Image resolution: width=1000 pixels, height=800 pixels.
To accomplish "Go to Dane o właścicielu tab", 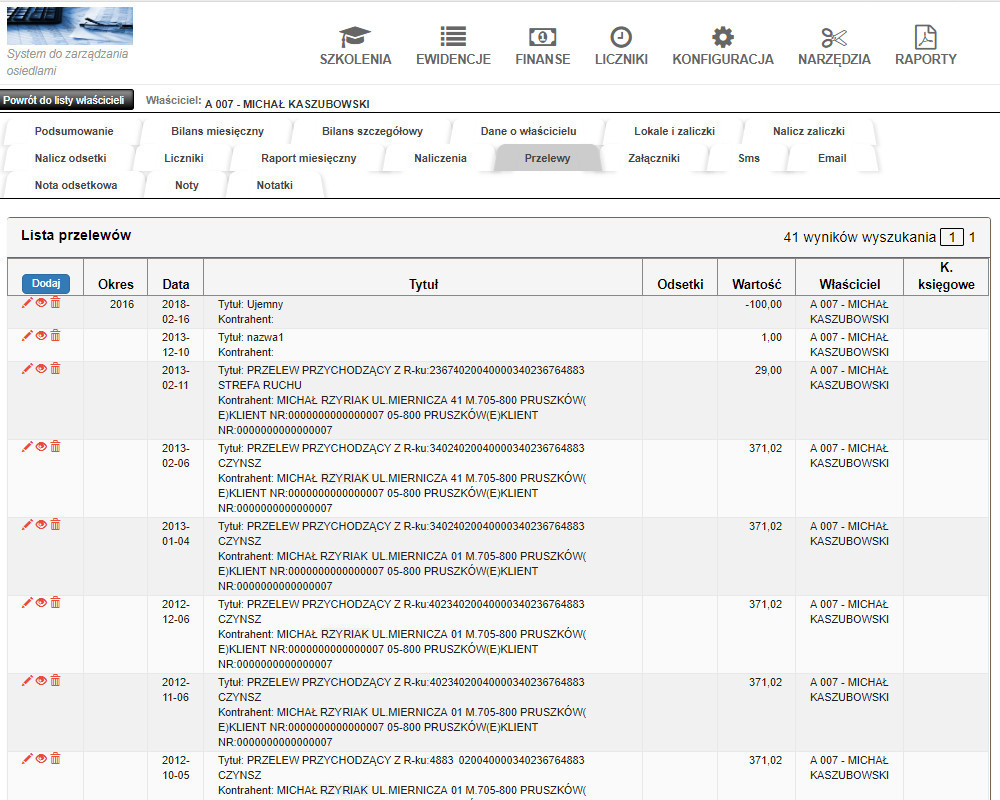I will (x=529, y=131).
